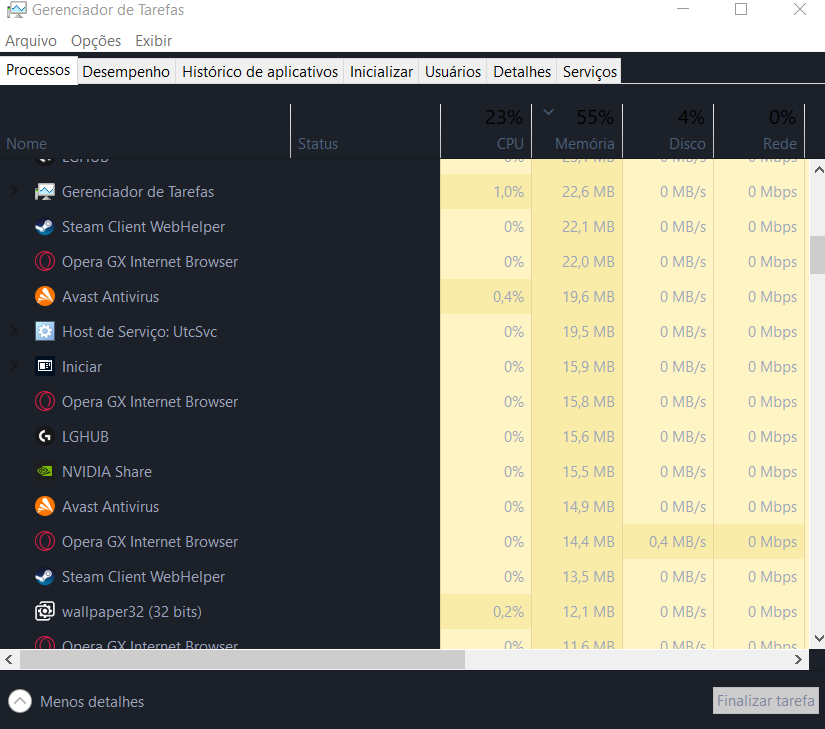Image resolution: width=825 pixels, height=729 pixels.
Task: Switch to the Detalhes tab
Action: [x=522, y=72]
